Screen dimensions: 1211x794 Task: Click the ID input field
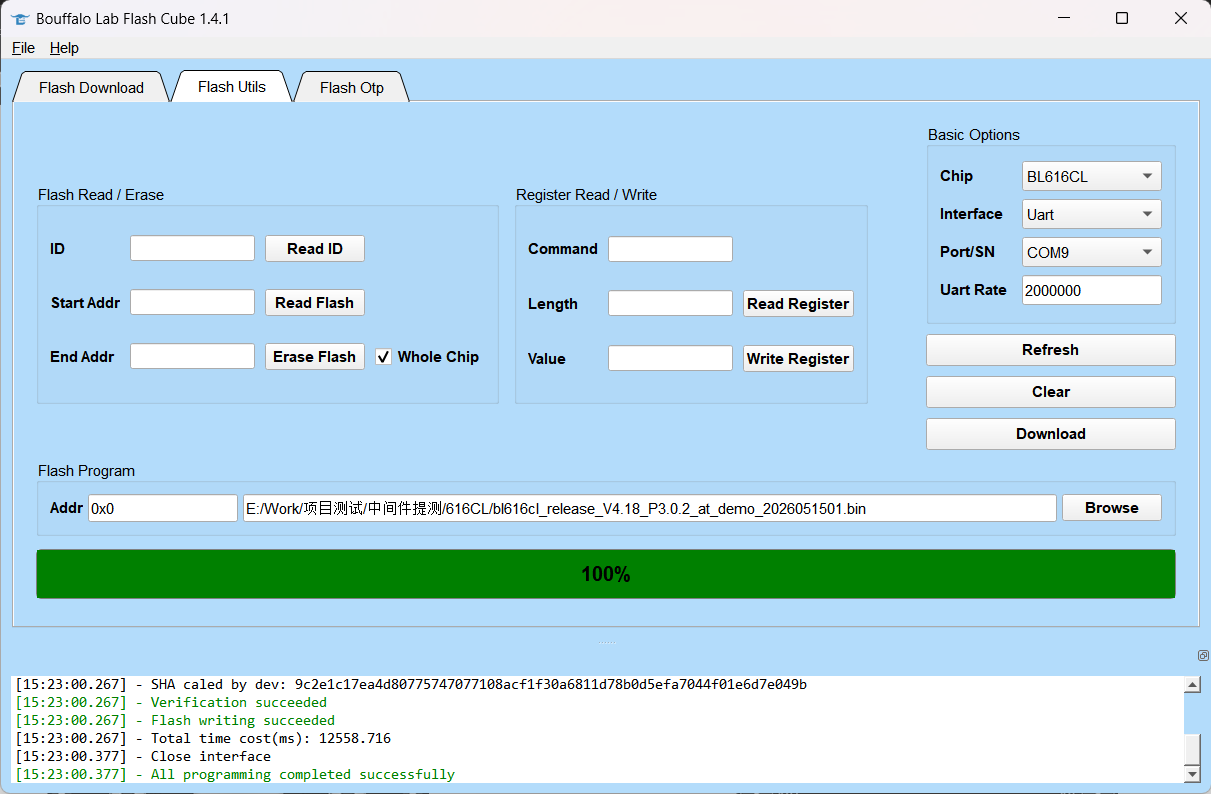pos(192,249)
